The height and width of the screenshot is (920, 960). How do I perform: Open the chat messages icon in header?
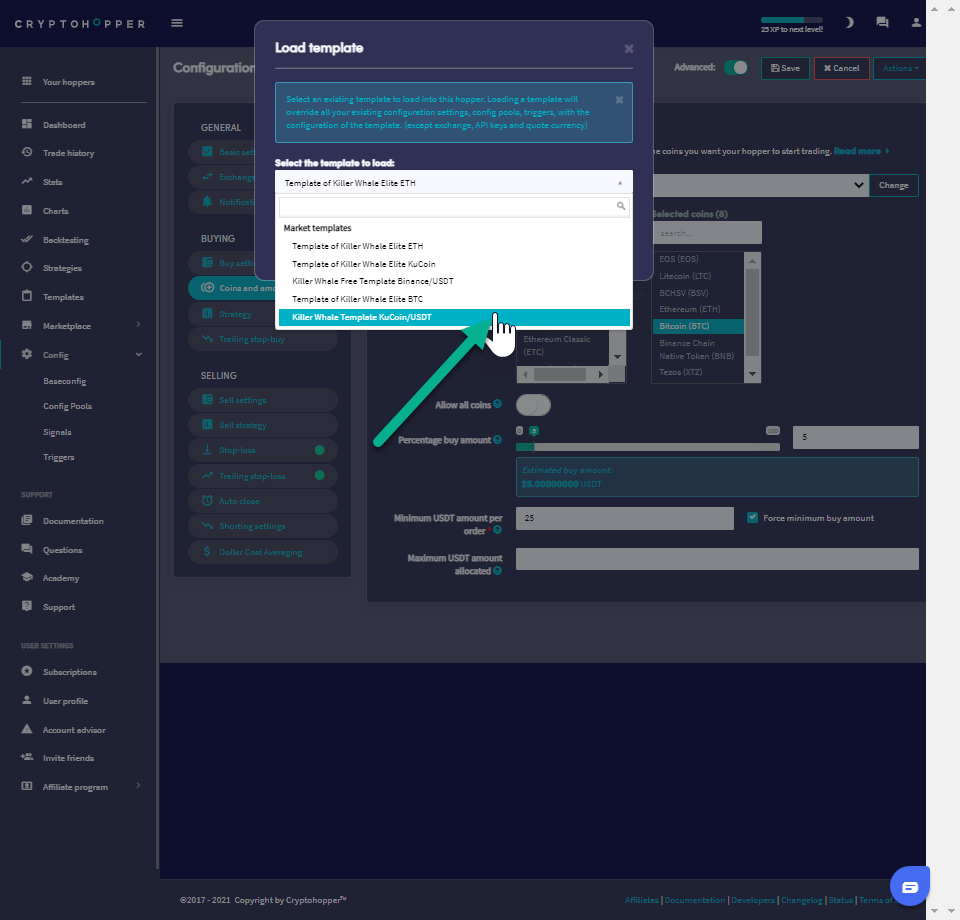[x=882, y=22]
